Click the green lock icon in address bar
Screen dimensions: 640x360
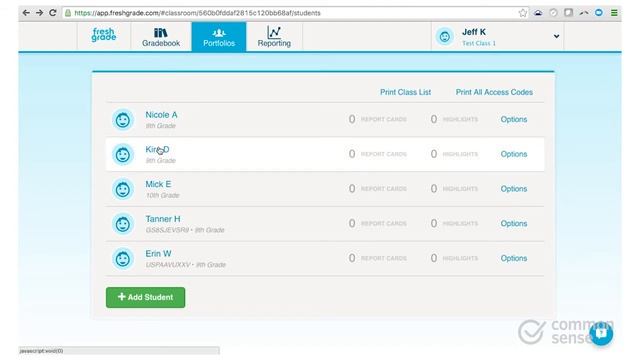[68, 13]
